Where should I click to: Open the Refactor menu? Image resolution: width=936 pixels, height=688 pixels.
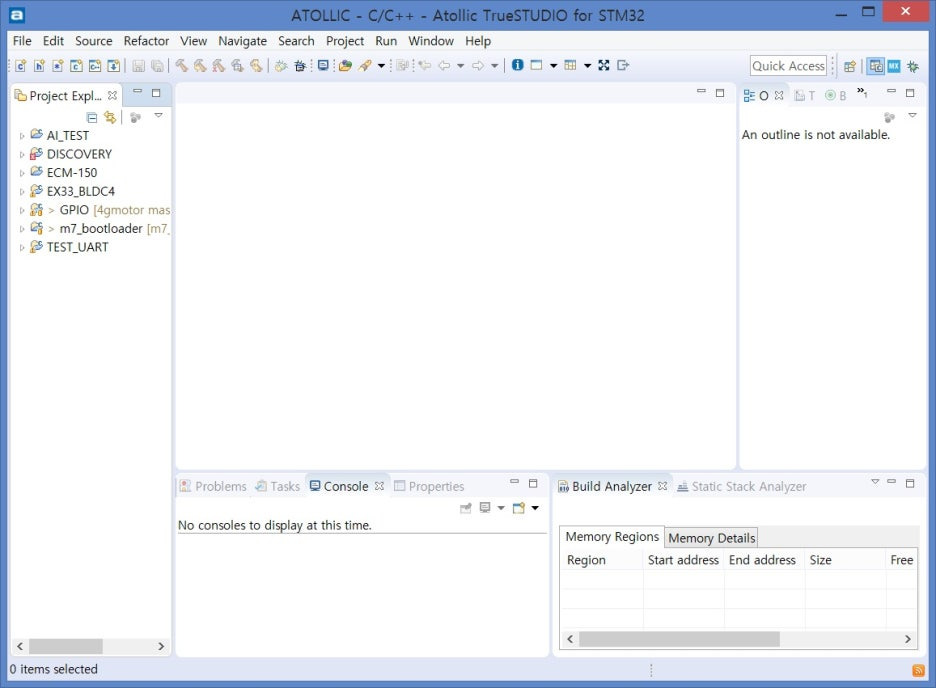(x=146, y=41)
